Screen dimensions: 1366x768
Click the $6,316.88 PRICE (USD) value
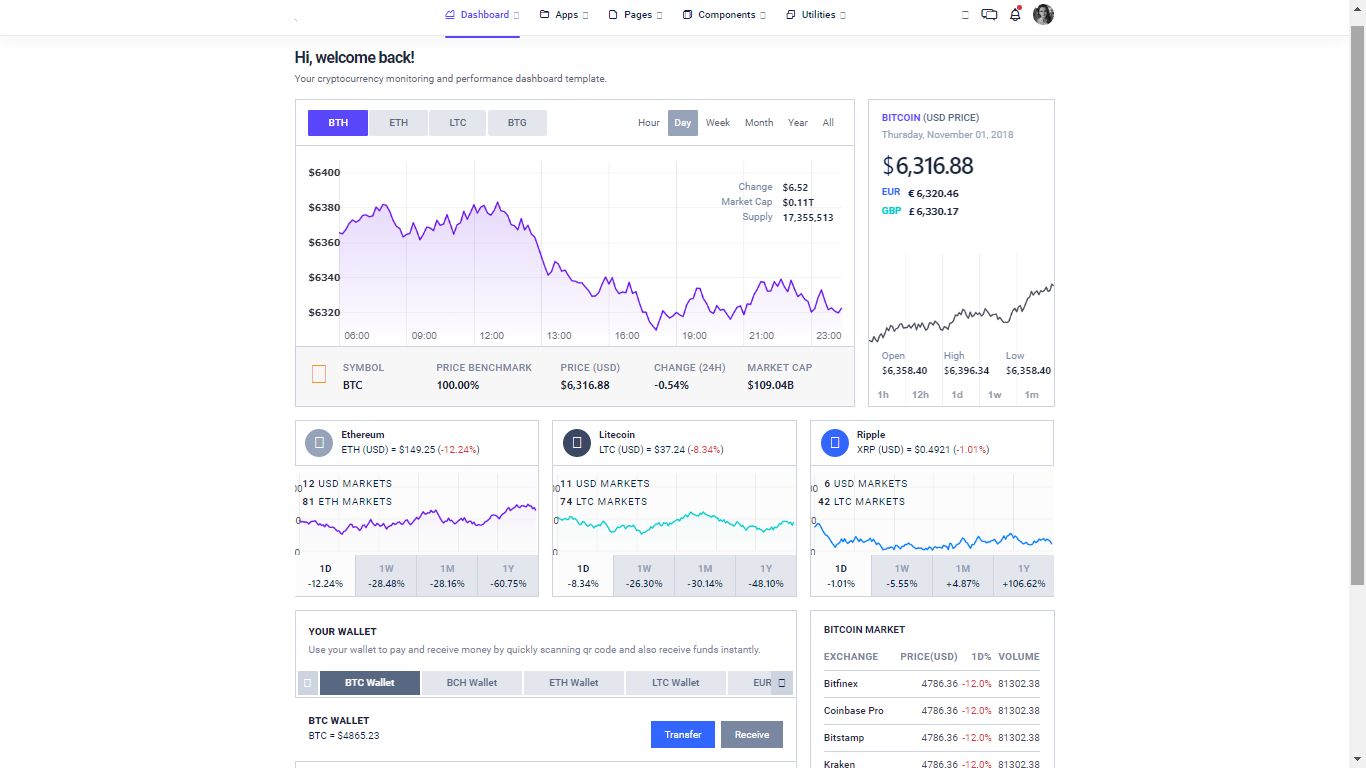coord(585,385)
